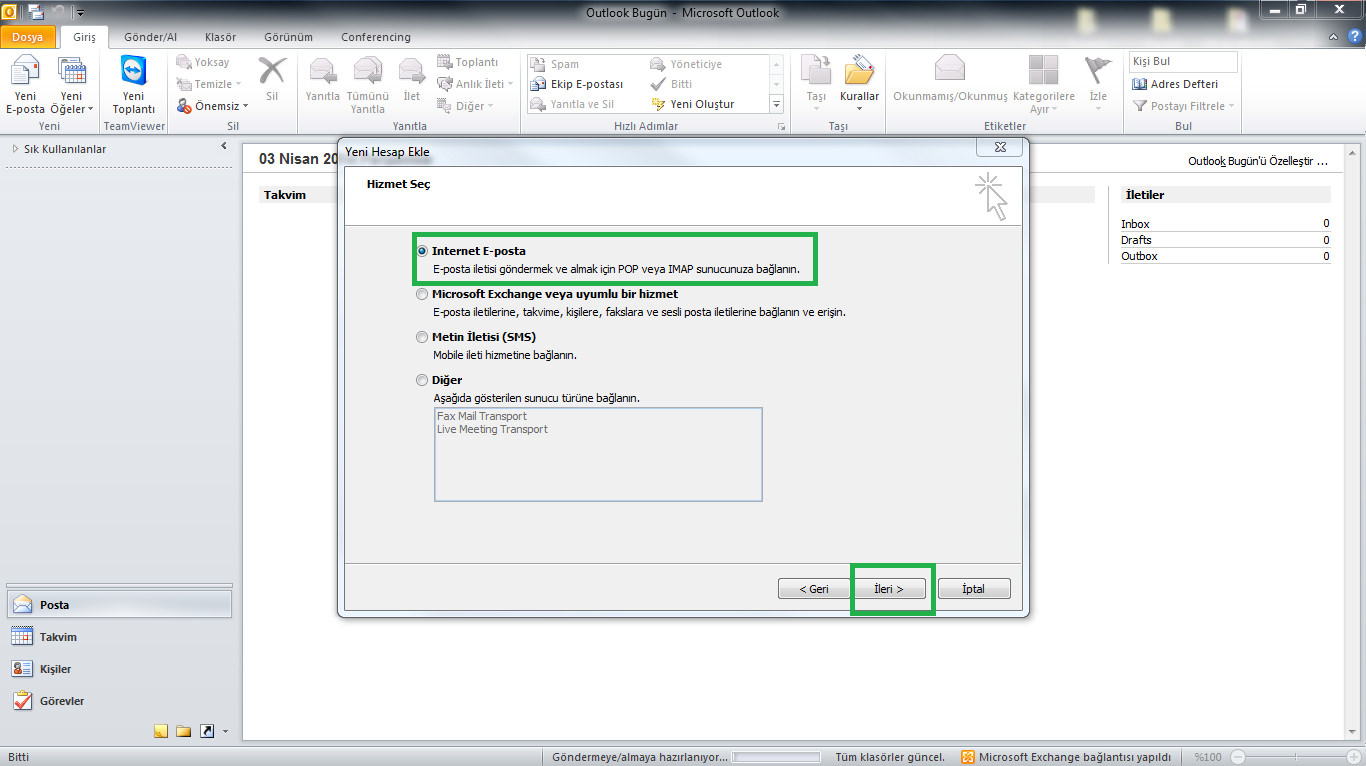Collapse the Sık Kullanılanlar pane
The image size is (1366, 766).
223,145
